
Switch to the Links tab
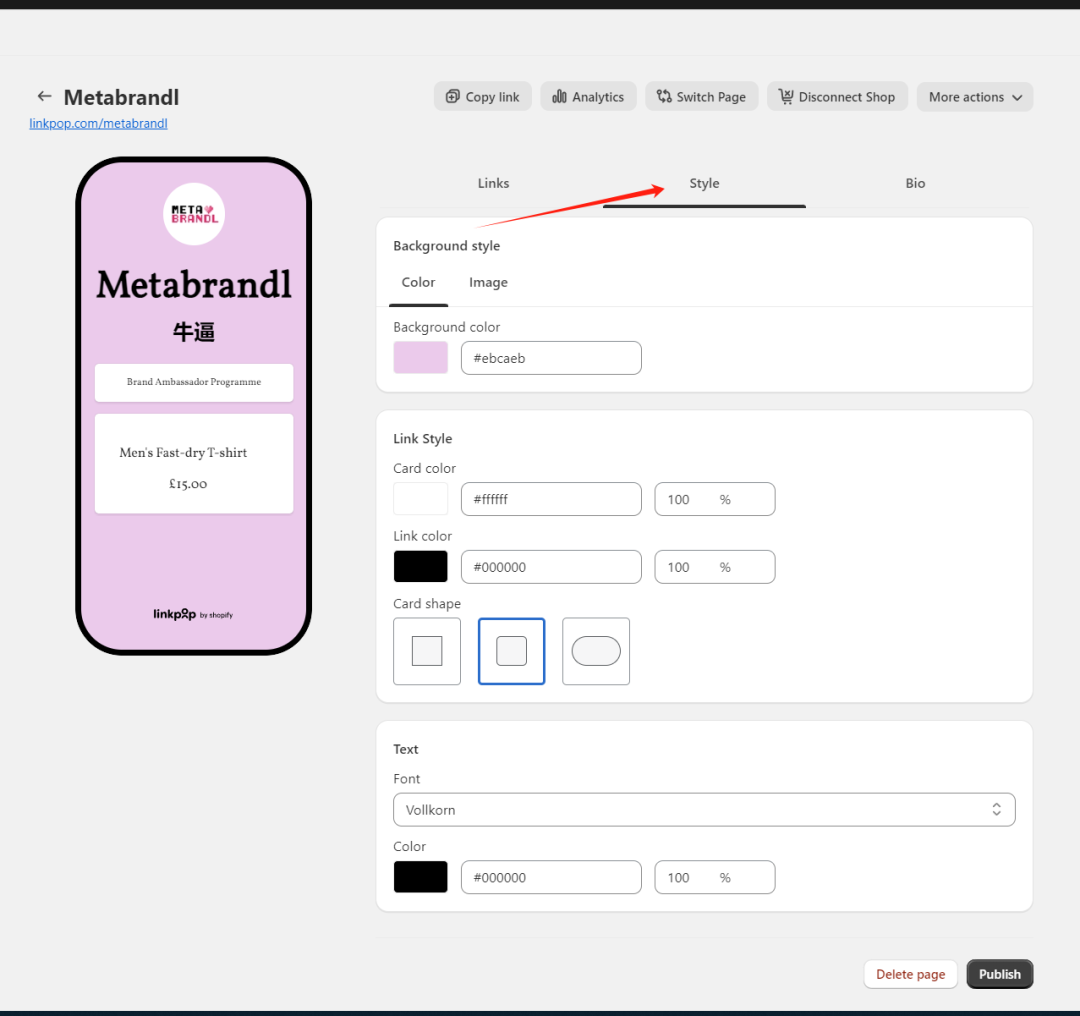(493, 183)
